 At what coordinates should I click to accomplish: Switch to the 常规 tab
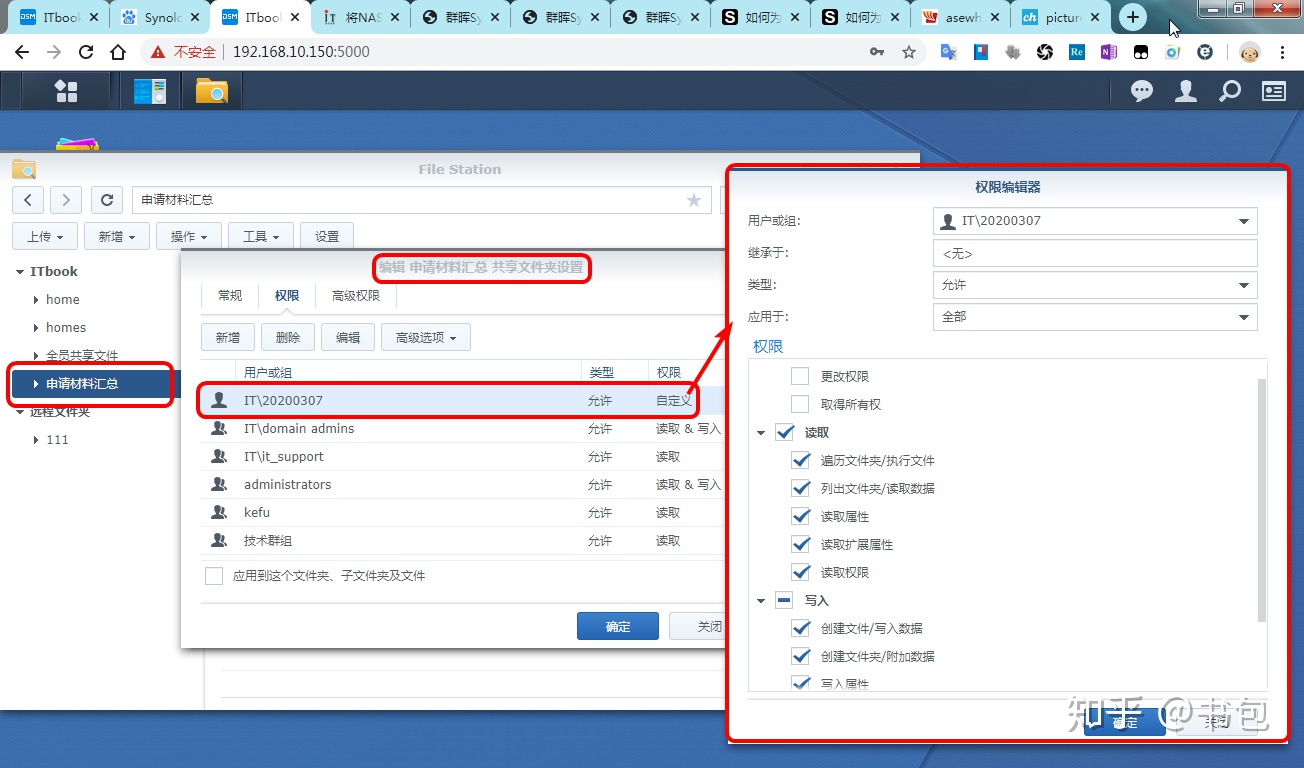pos(230,295)
